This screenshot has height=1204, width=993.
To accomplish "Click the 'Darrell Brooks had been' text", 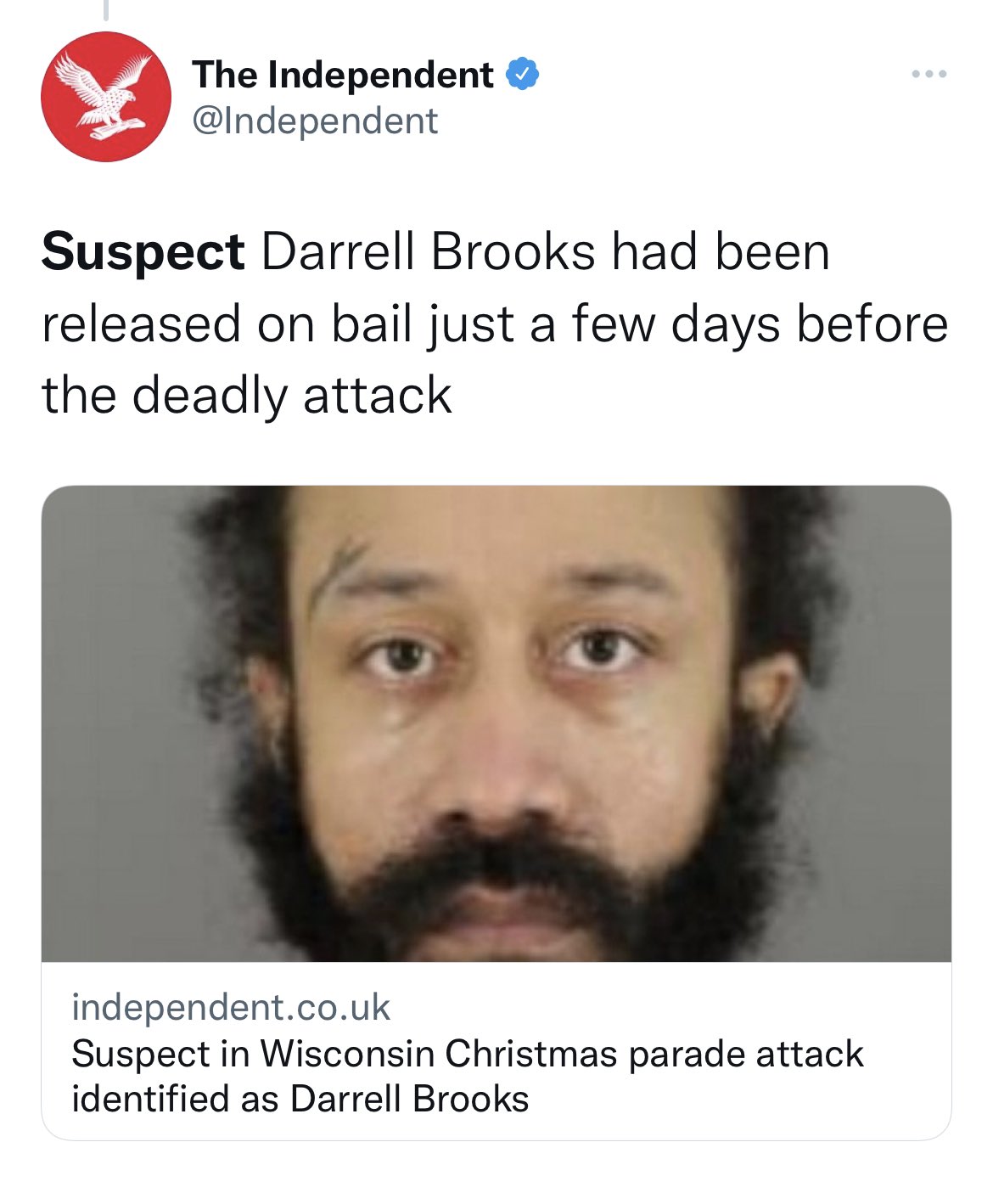I will point(546,252).
